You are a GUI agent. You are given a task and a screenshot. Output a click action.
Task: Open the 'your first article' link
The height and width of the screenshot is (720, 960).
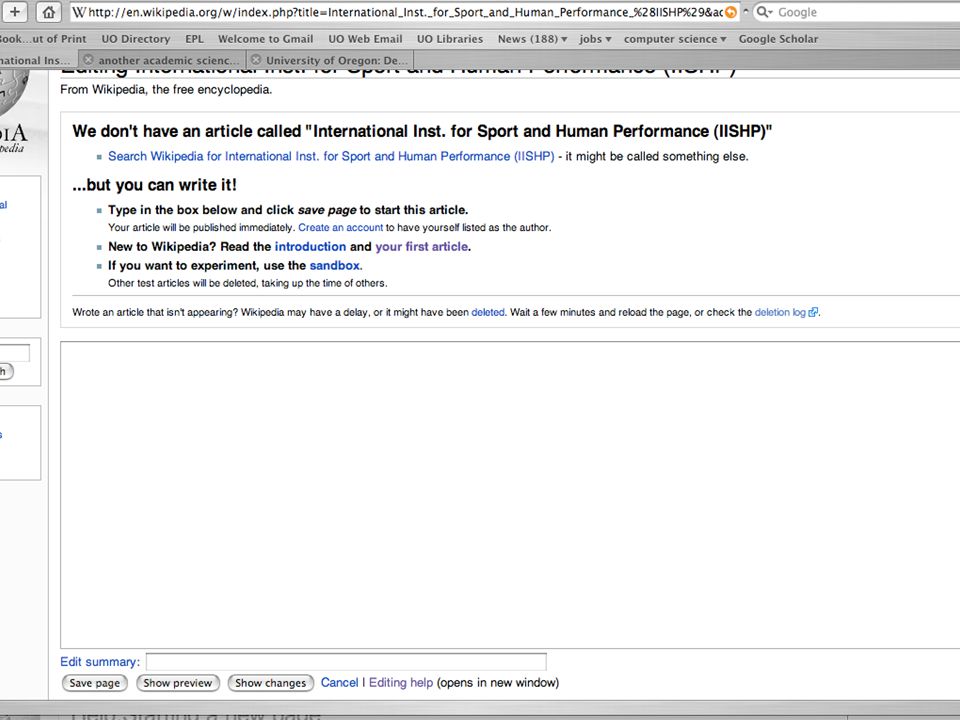click(x=422, y=247)
